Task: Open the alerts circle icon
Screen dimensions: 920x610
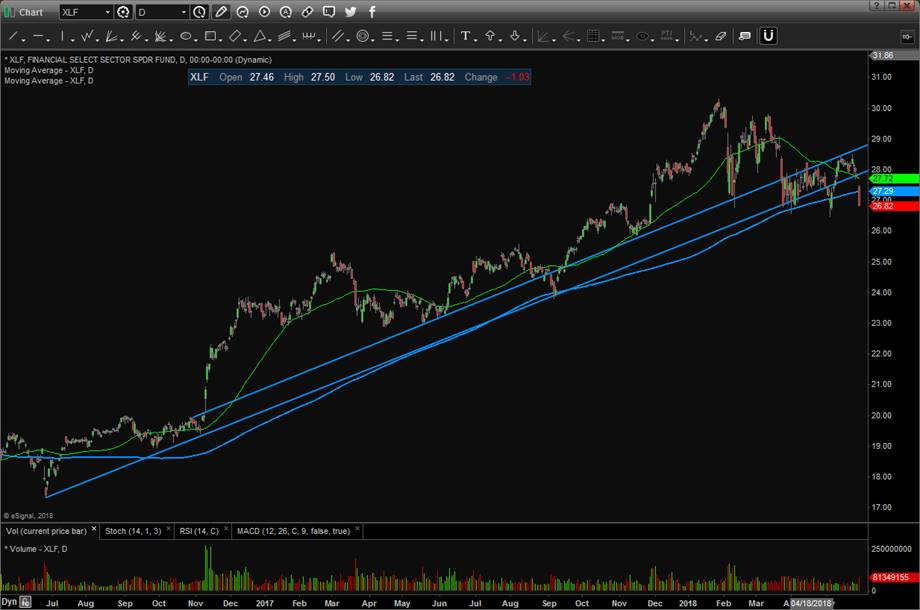Action: click(x=286, y=12)
